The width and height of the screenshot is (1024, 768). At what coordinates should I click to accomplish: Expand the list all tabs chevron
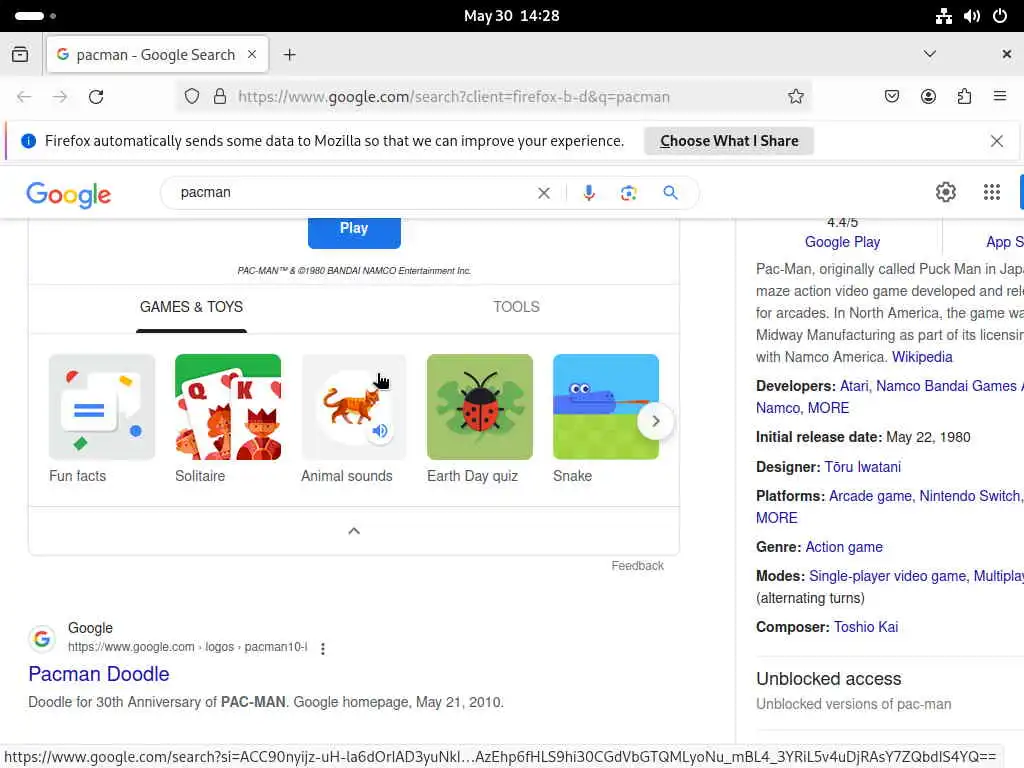click(929, 54)
